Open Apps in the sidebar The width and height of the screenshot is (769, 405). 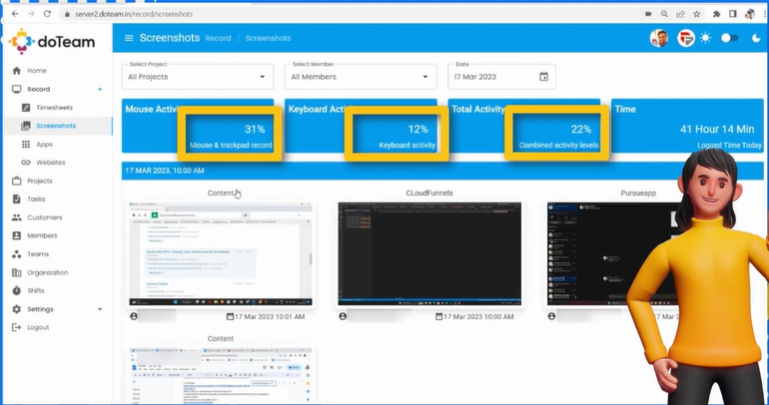tap(44, 144)
